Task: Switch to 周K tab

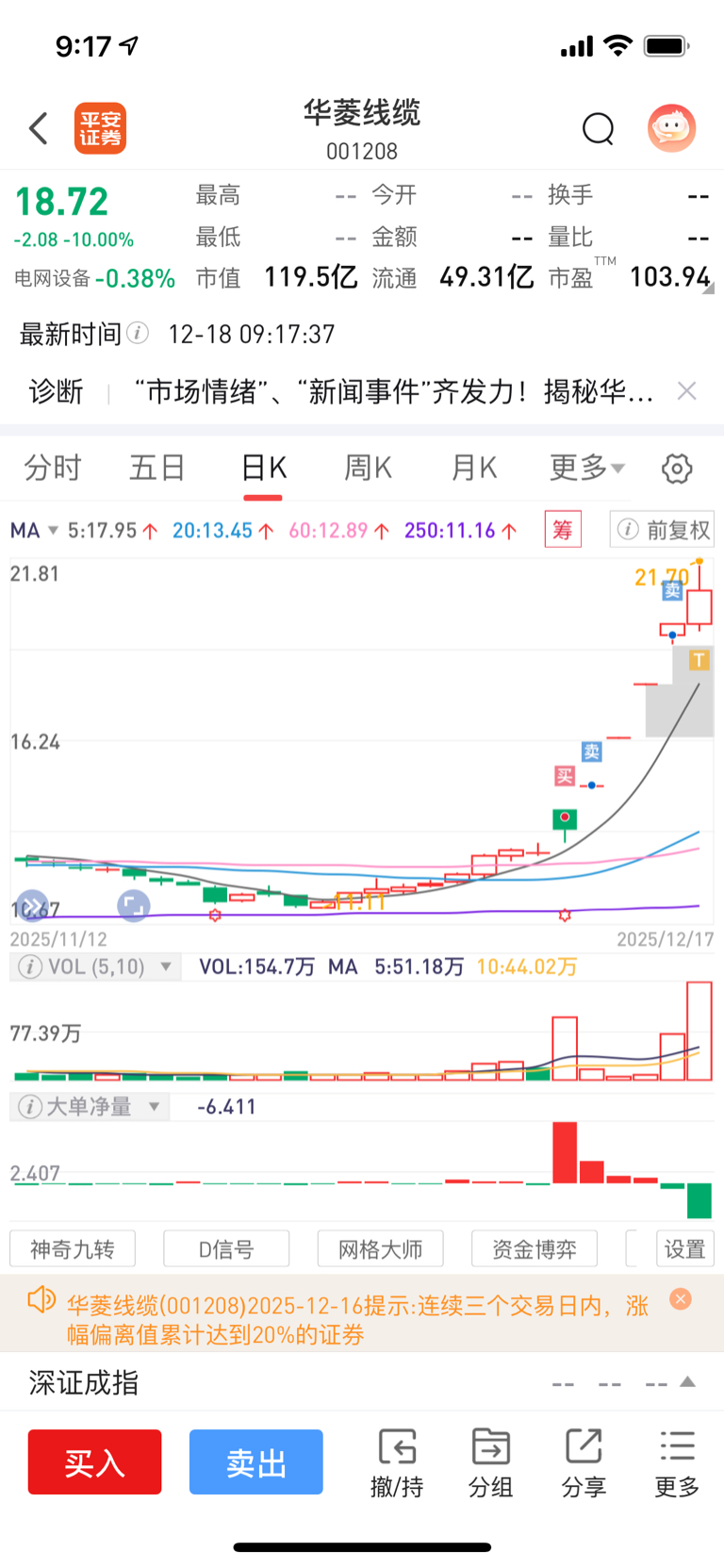Action: point(368,468)
